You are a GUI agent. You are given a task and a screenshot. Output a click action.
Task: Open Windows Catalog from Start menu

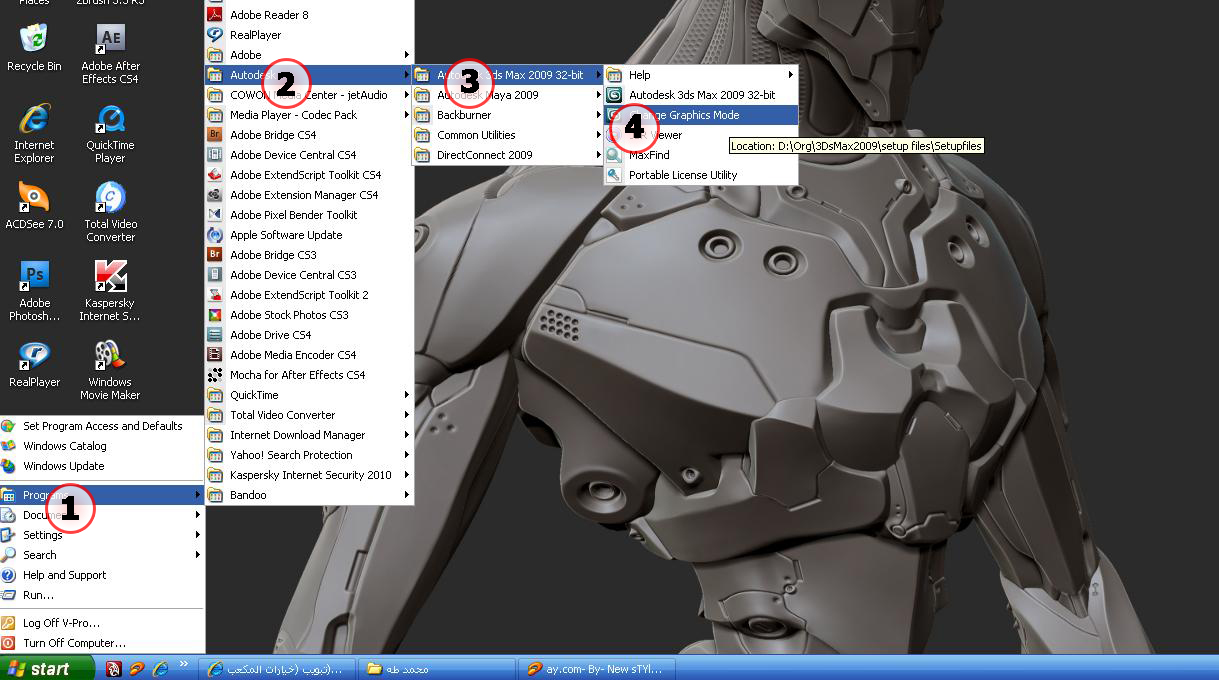coord(102,446)
